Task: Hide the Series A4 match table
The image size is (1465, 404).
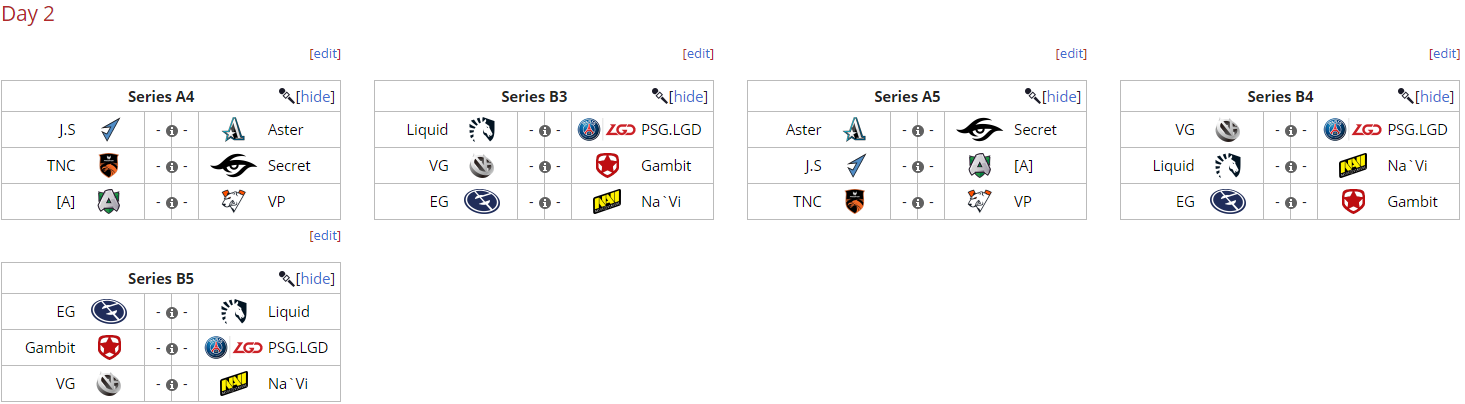Action: pyautogui.click(x=317, y=96)
